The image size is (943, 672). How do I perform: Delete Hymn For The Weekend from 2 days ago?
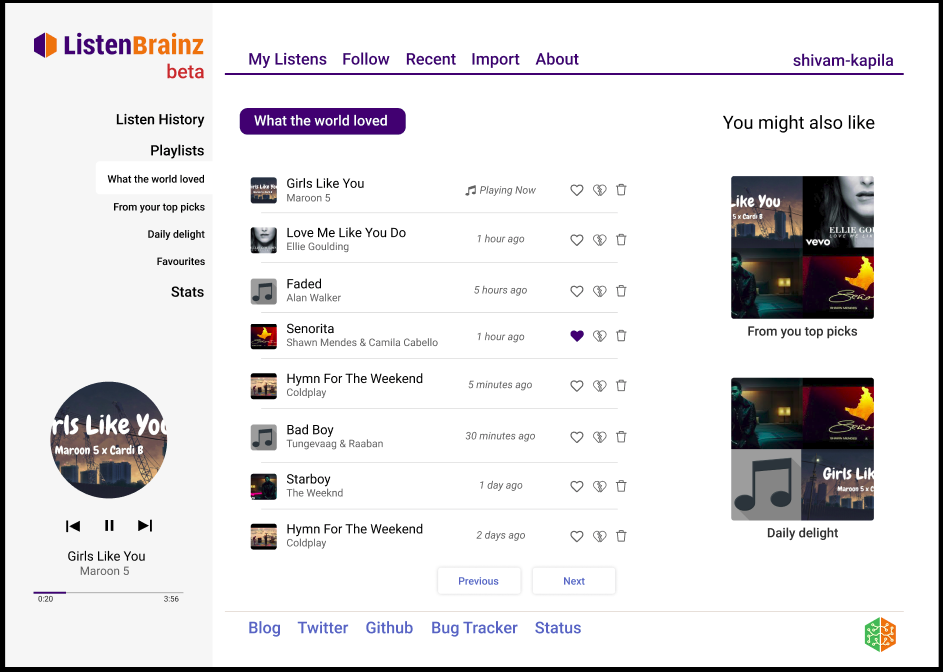click(x=621, y=535)
